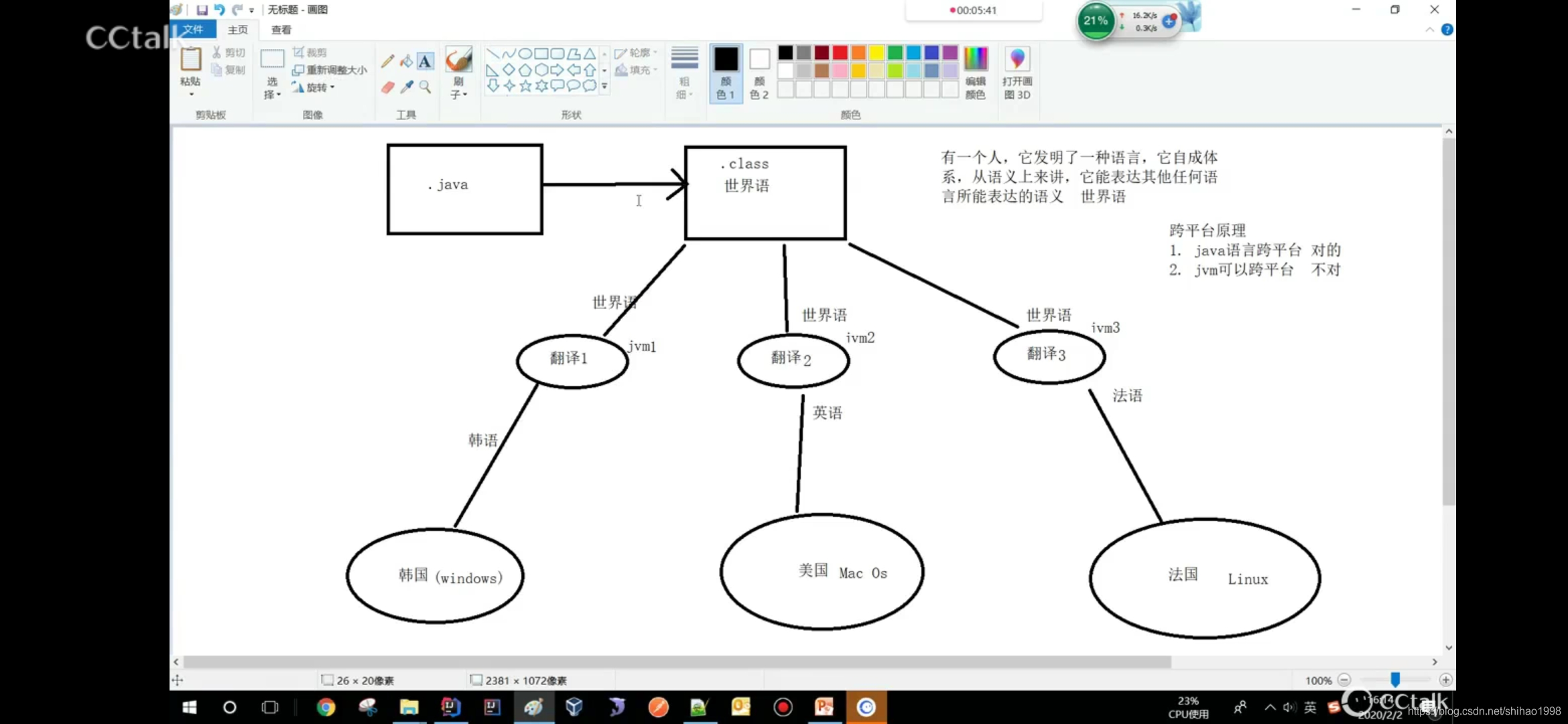Click Resize (重新调整大小) button
The width and height of the screenshot is (1568, 724).
(x=330, y=70)
